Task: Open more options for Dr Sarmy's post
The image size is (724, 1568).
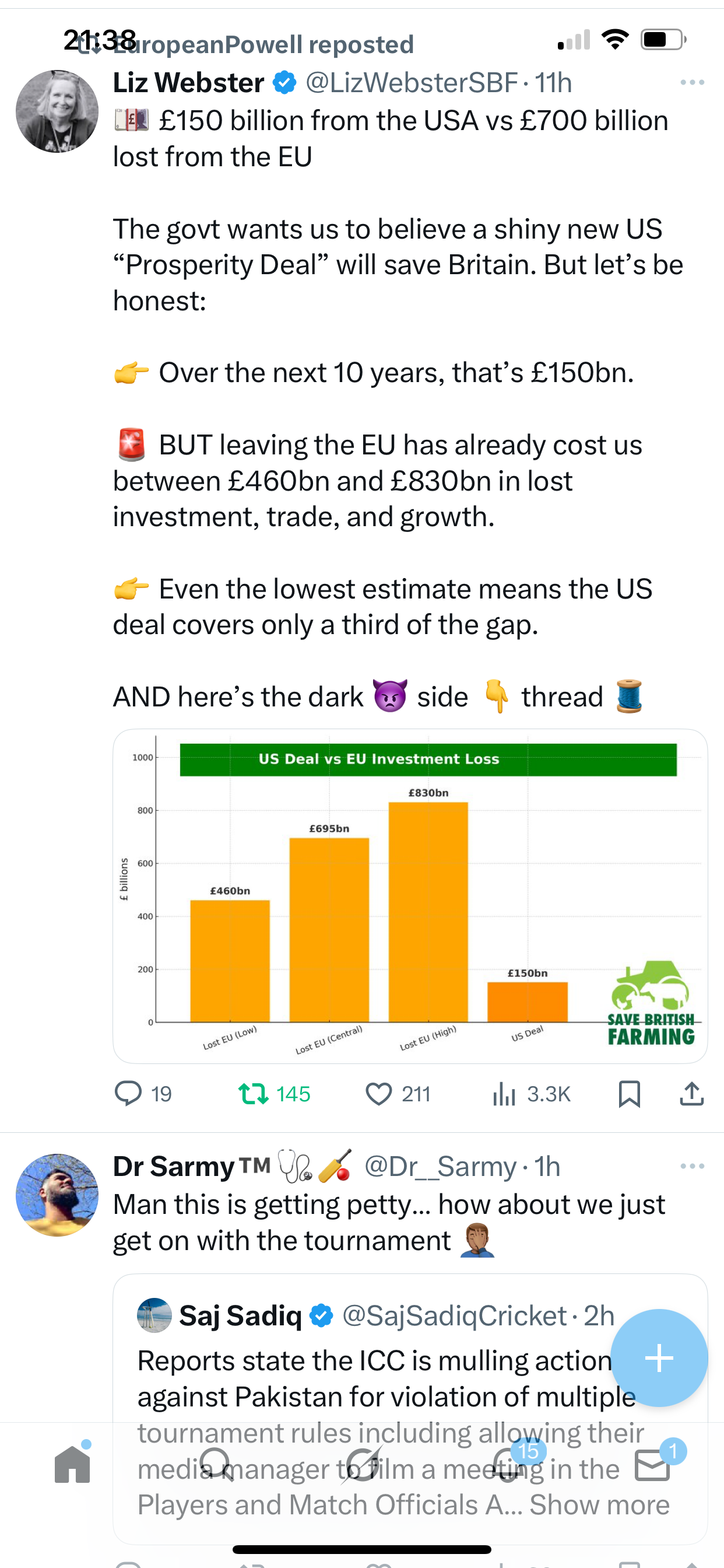Action: (692, 1166)
